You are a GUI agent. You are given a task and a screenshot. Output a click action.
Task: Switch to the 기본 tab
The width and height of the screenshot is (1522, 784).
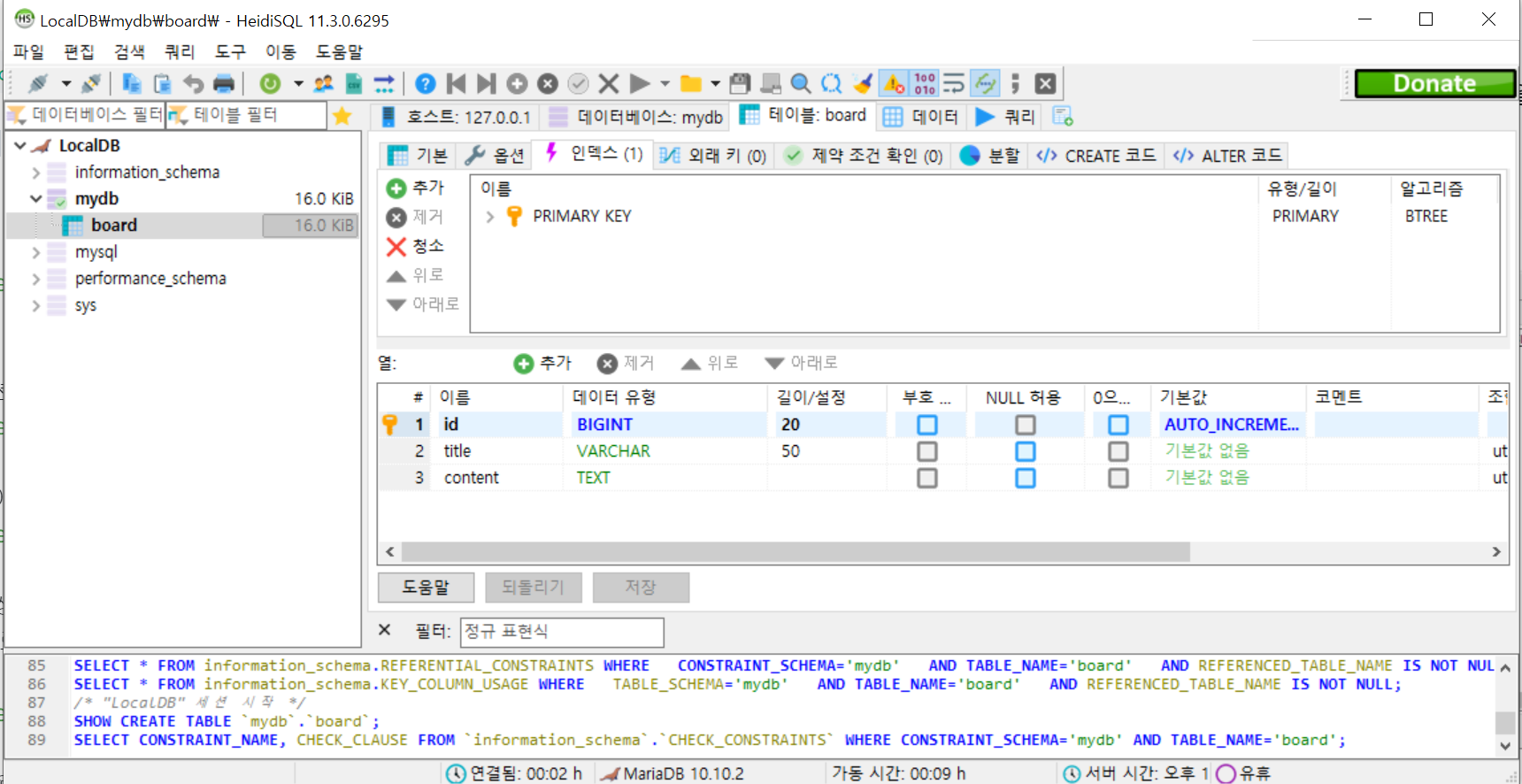(418, 156)
